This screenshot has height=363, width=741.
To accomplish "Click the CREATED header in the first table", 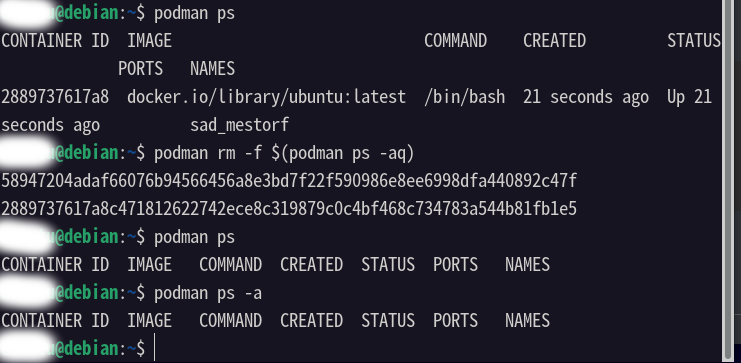I will point(554,41).
